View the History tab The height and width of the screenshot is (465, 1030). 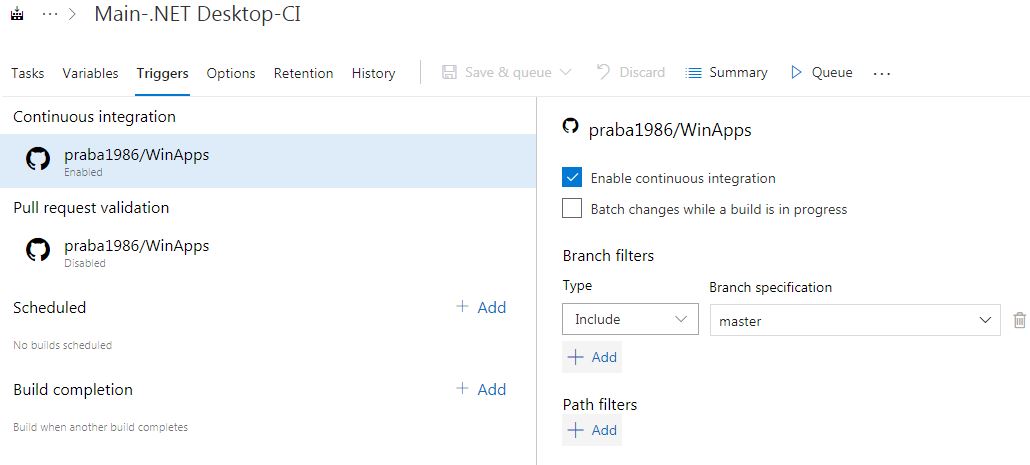tap(373, 73)
